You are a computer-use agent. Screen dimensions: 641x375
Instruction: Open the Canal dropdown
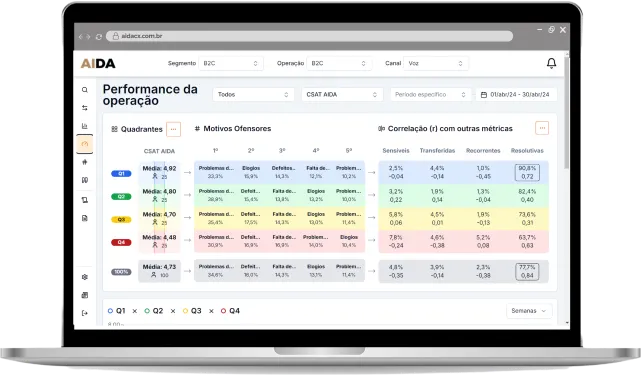pyautogui.click(x=436, y=63)
